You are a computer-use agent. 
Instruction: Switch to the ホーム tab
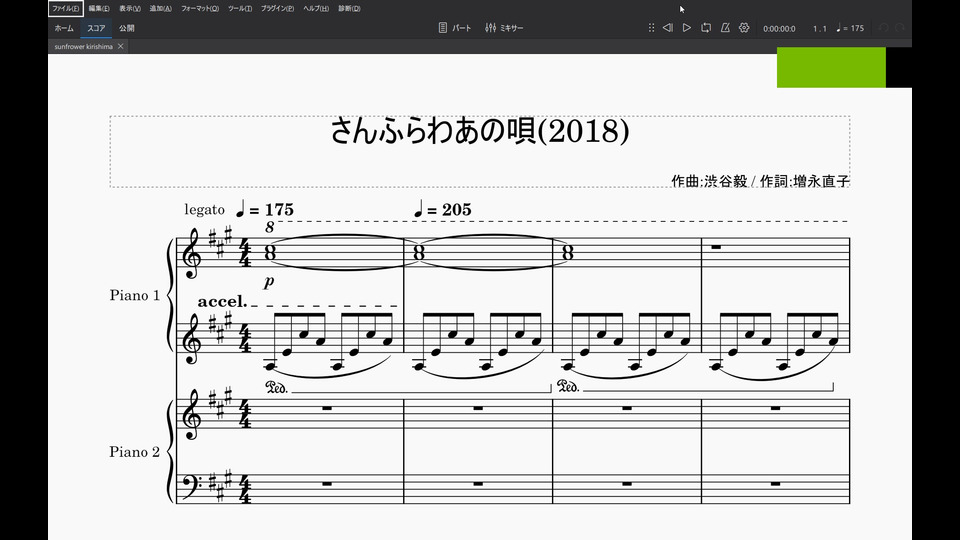point(64,28)
